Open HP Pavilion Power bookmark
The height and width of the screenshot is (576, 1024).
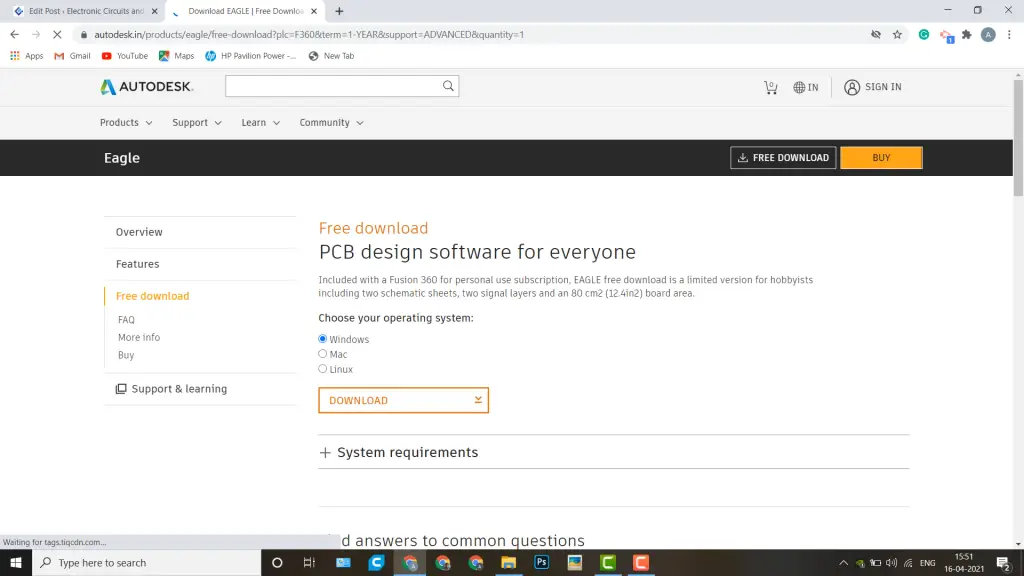(251, 56)
